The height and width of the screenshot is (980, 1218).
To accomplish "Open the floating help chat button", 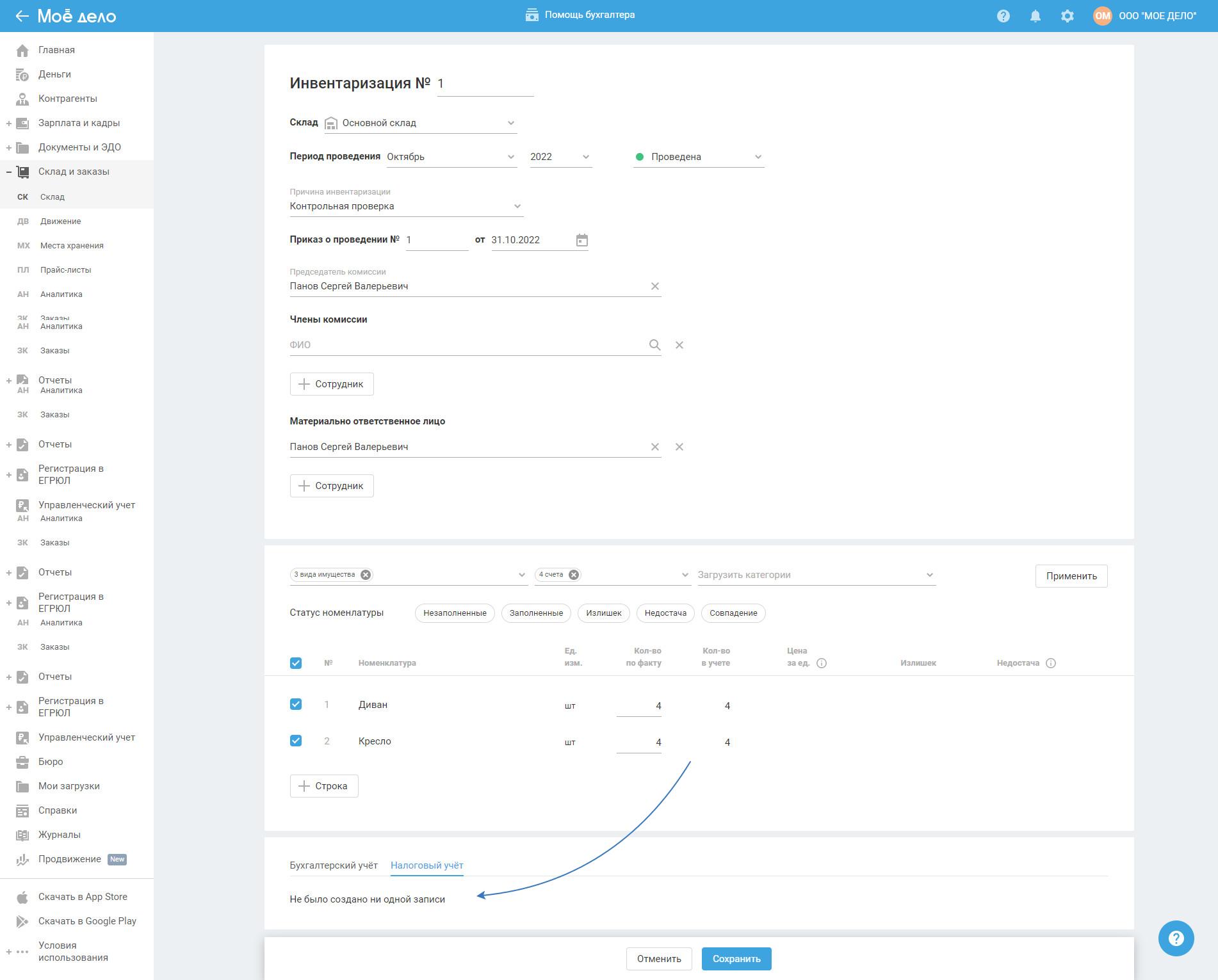I will 1175,938.
